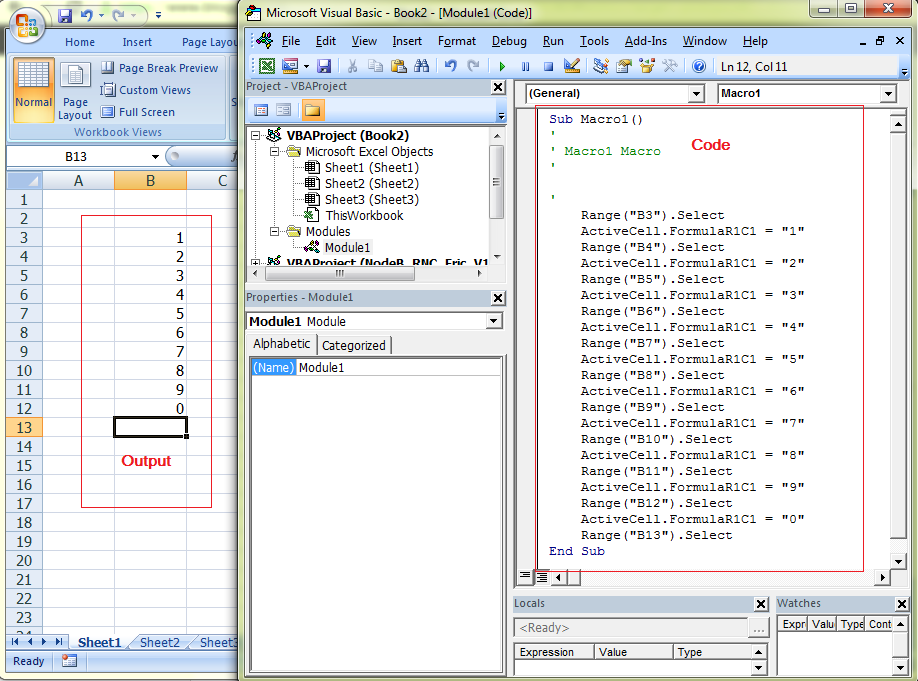This screenshot has height=681, width=918.
Task: Open the Macro1 procedures dropdown
Action: point(886,93)
